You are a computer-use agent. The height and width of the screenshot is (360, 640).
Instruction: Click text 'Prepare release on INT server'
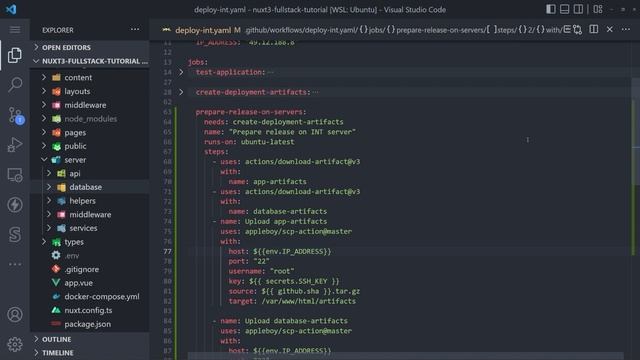[292, 132]
